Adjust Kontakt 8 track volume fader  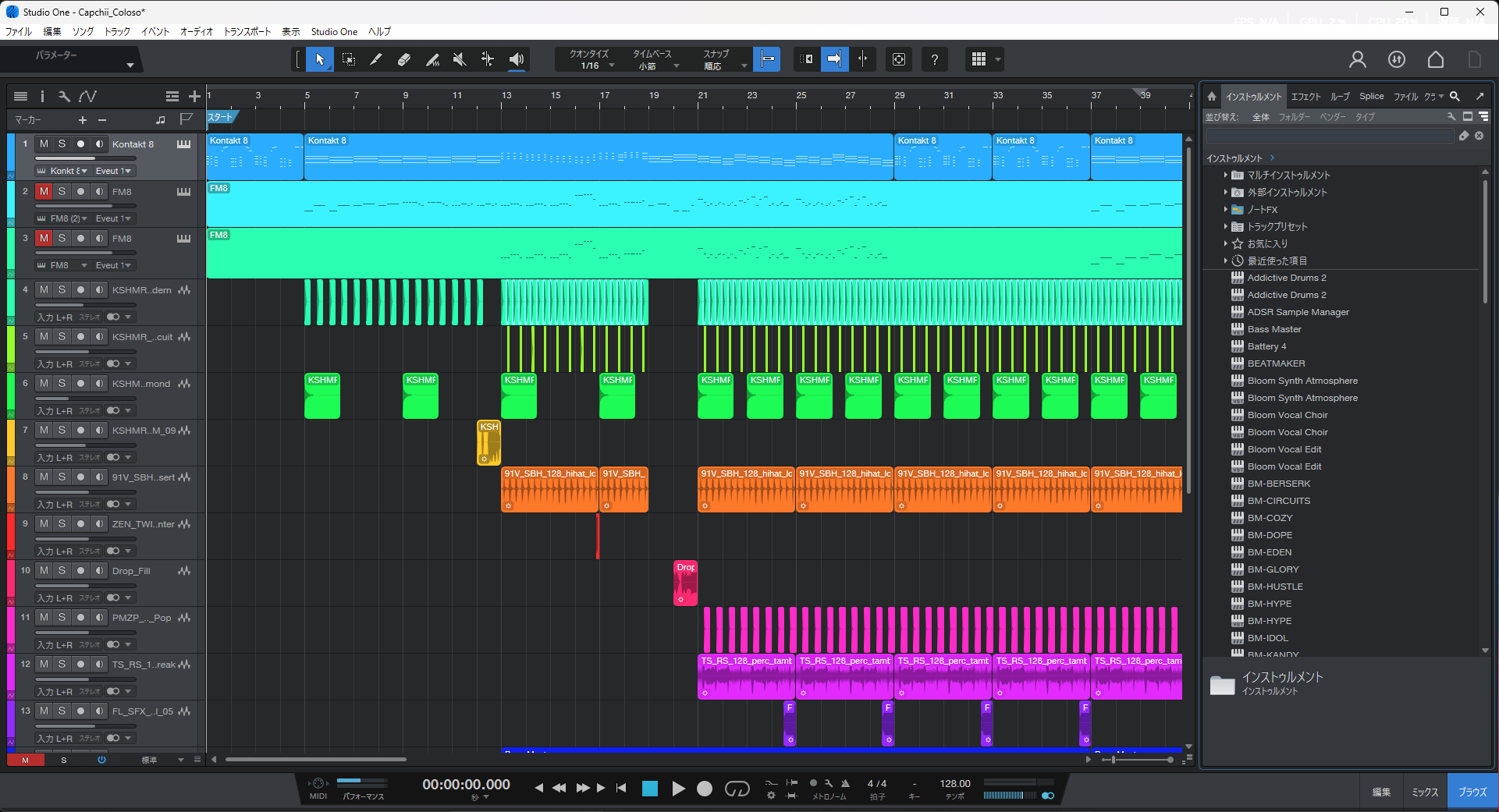pos(86,158)
